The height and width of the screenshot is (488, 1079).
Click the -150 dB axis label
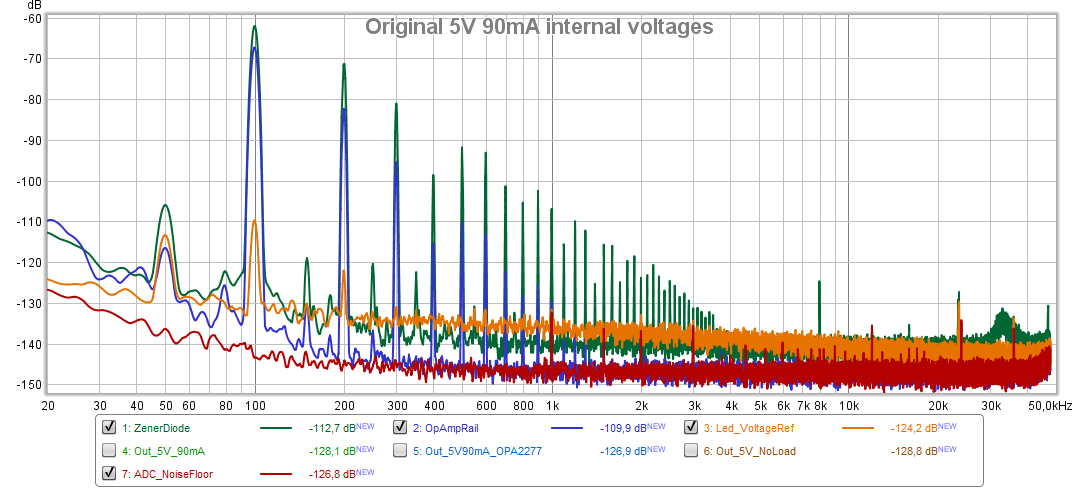click(30, 385)
